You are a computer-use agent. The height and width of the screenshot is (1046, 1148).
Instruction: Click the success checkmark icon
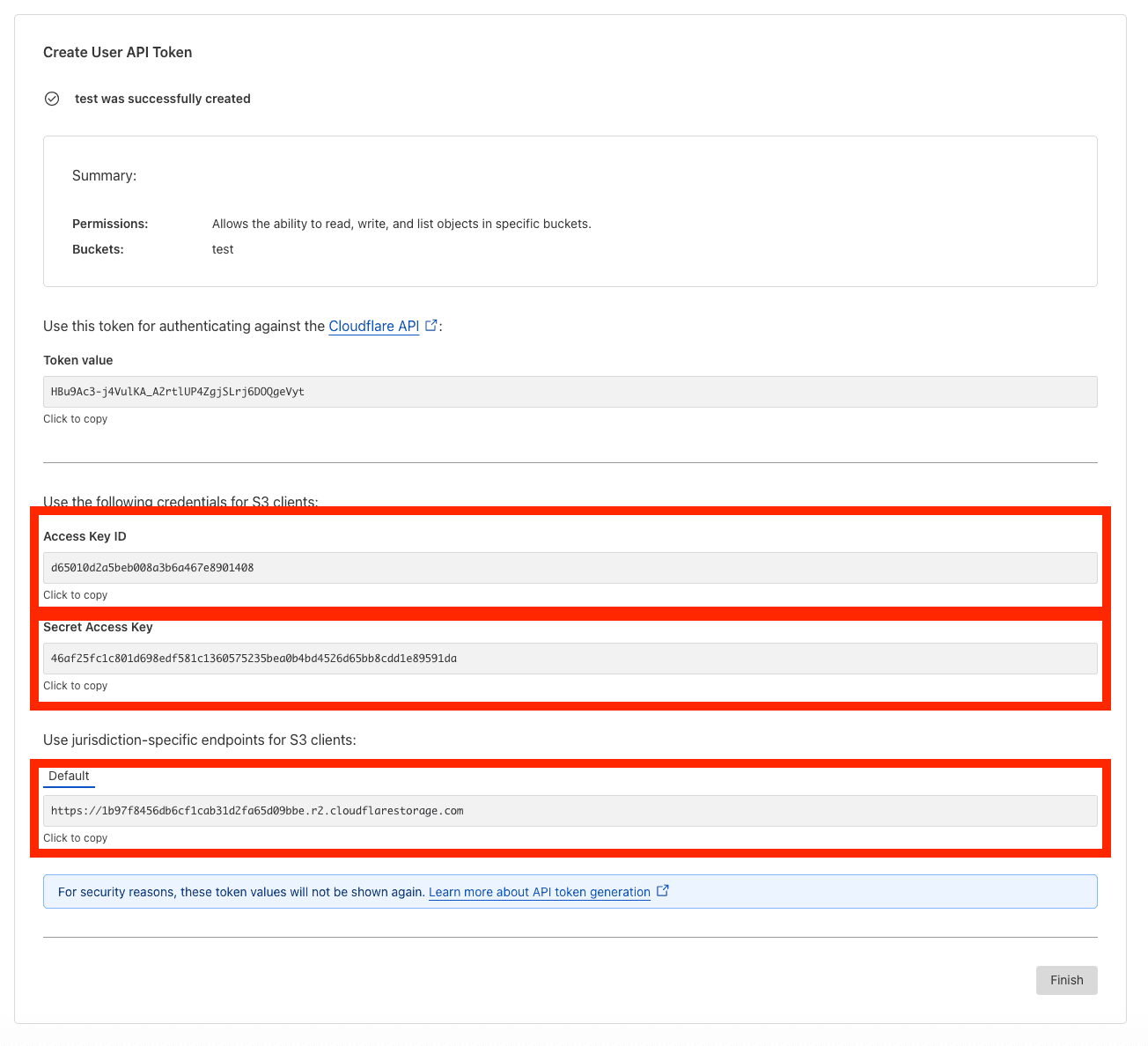click(52, 99)
